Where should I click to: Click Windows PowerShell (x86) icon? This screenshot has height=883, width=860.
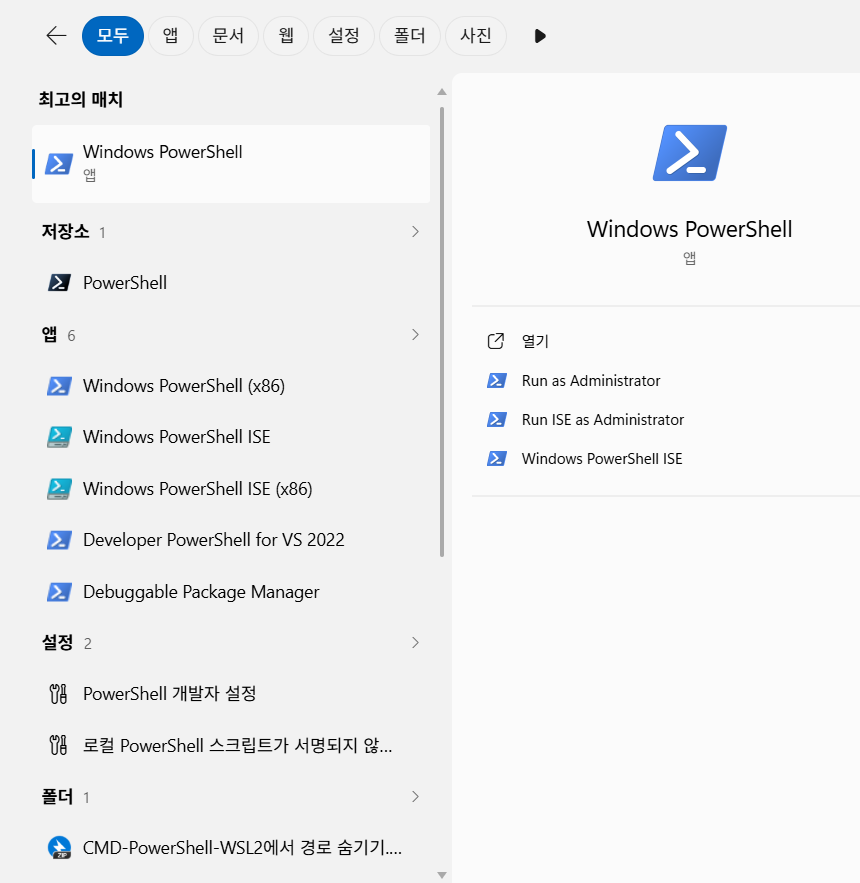point(59,386)
